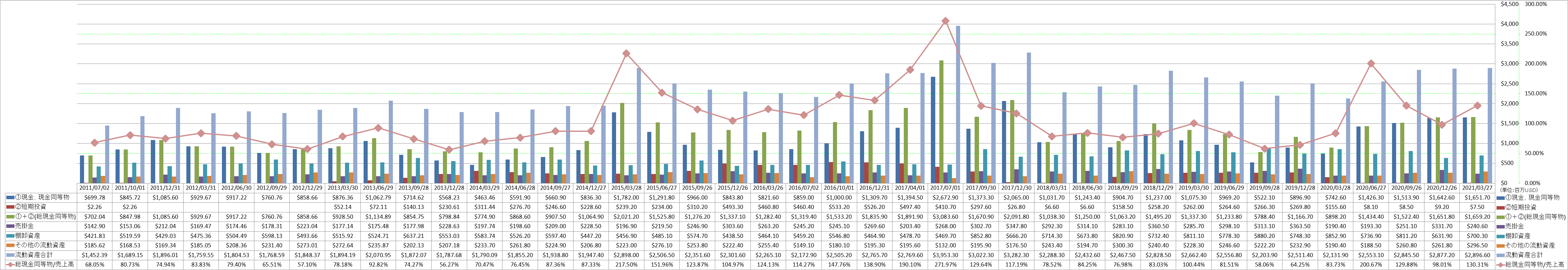Screen dimensions: 1568x270
Task: Select the ratio line marker above 2020/06/27
Action: [x=1371, y=63]
